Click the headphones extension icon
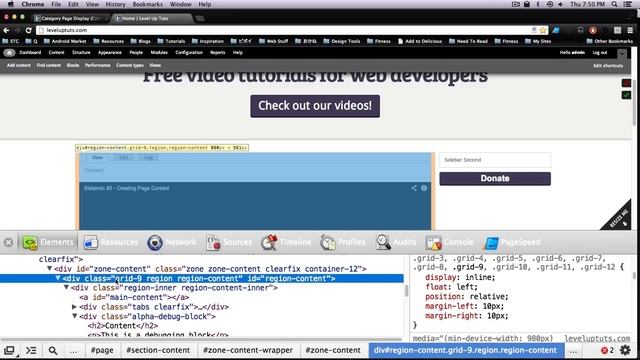The height and width of the screenshot is (360, 640). point(580,30)
